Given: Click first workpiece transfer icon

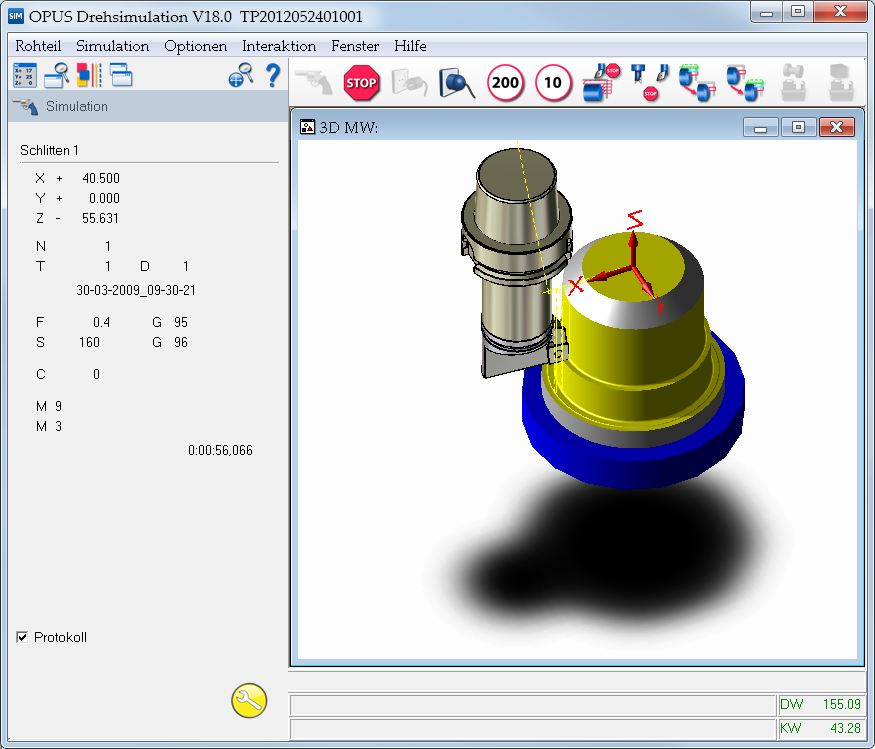Looking at the screenshot, I should 697,83.
